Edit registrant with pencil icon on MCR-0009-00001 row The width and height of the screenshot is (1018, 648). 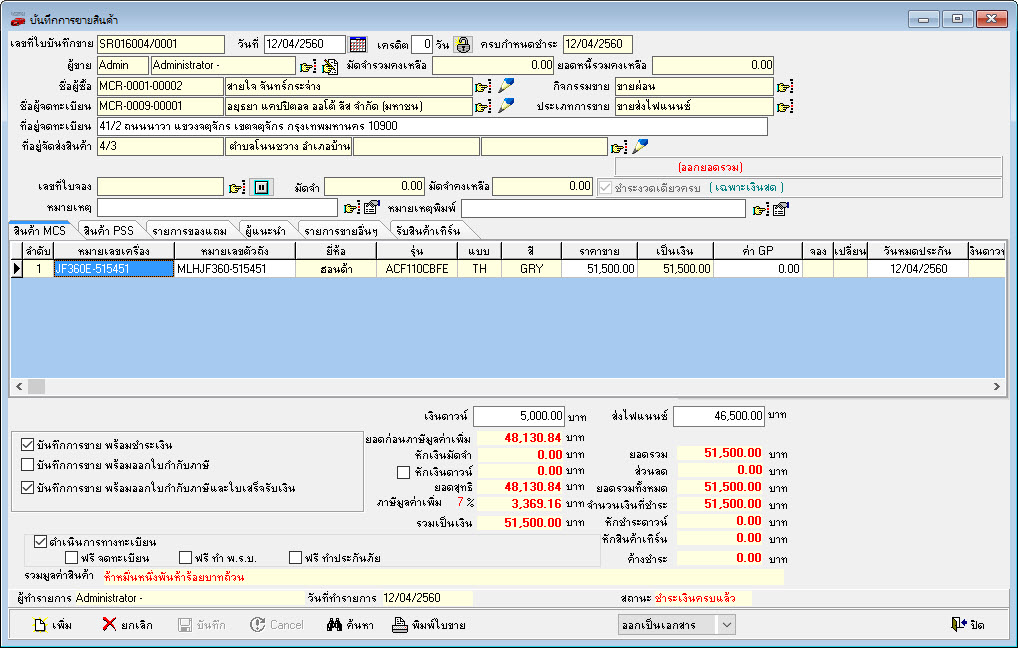[506, 105]
